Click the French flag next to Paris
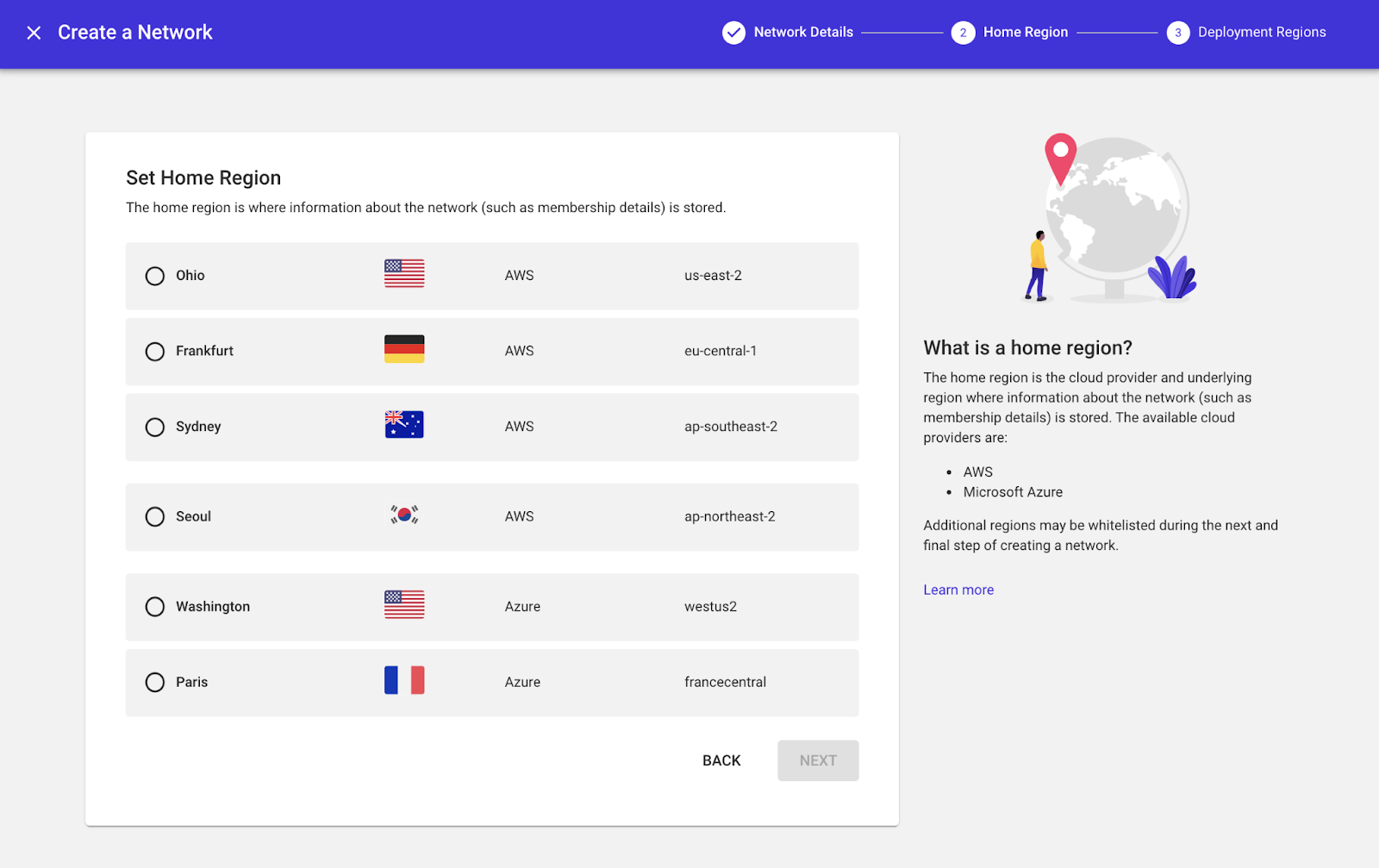Screen dimensions: 1379x868 pyautogui.click(x=403, y=679)
